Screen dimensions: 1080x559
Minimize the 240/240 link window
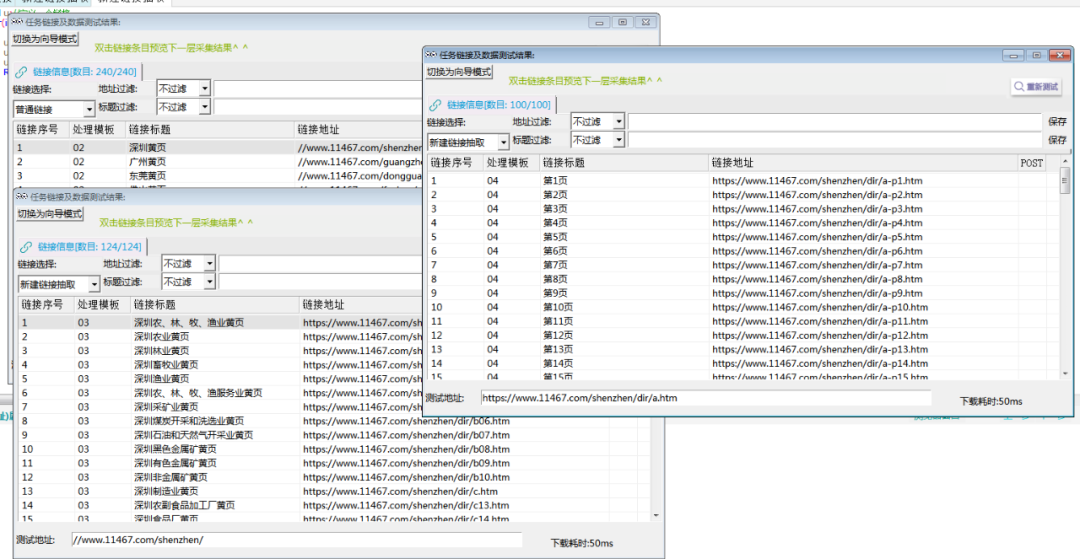click(x=599, y=22)
